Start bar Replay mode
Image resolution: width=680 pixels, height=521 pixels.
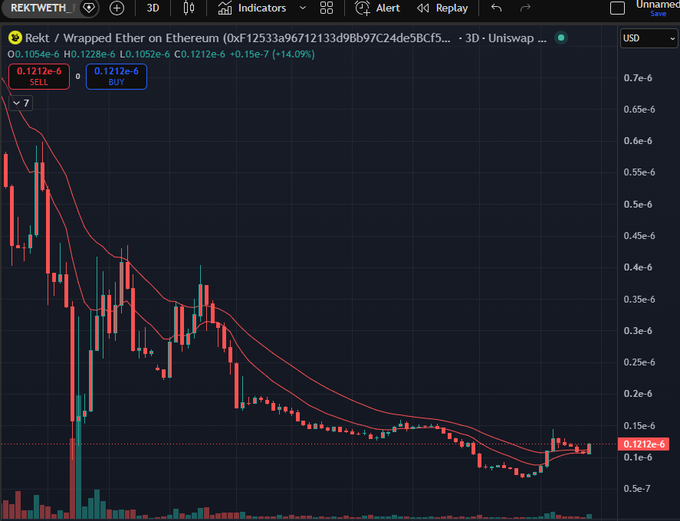pyautogui.click(x=442, y=8)
